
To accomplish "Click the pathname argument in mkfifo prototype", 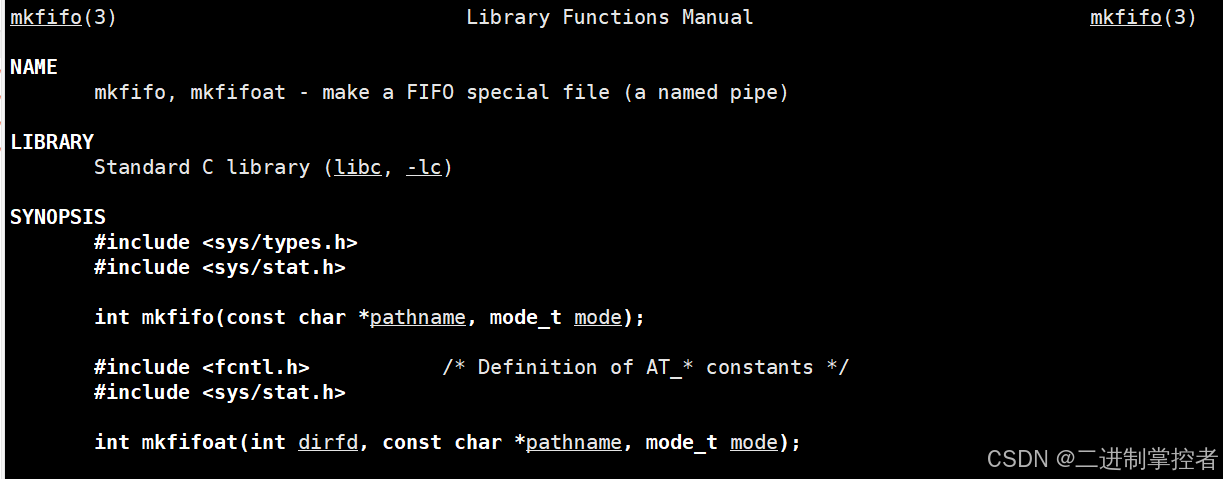I will [417, 317].
